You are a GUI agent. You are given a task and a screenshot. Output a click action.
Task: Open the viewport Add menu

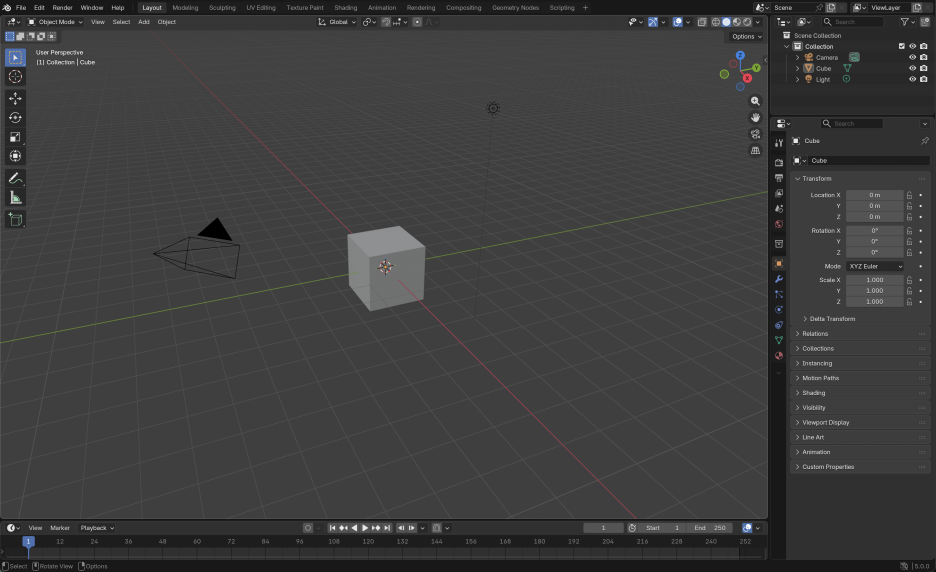144,22
